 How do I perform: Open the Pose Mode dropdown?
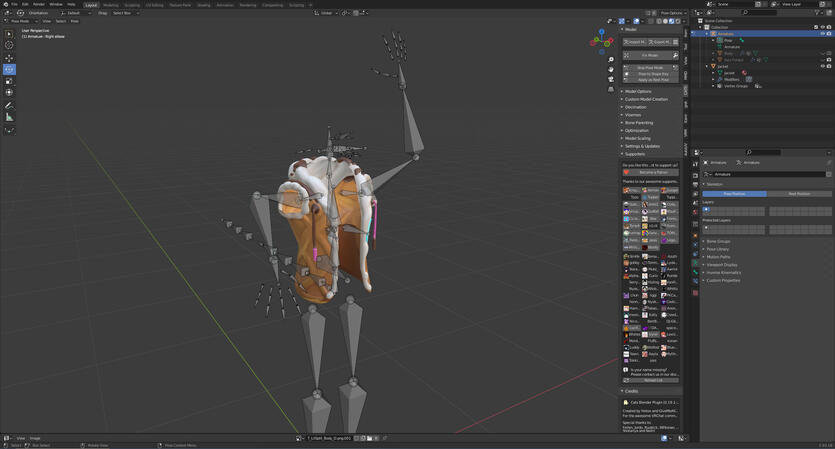coord(20,21)
